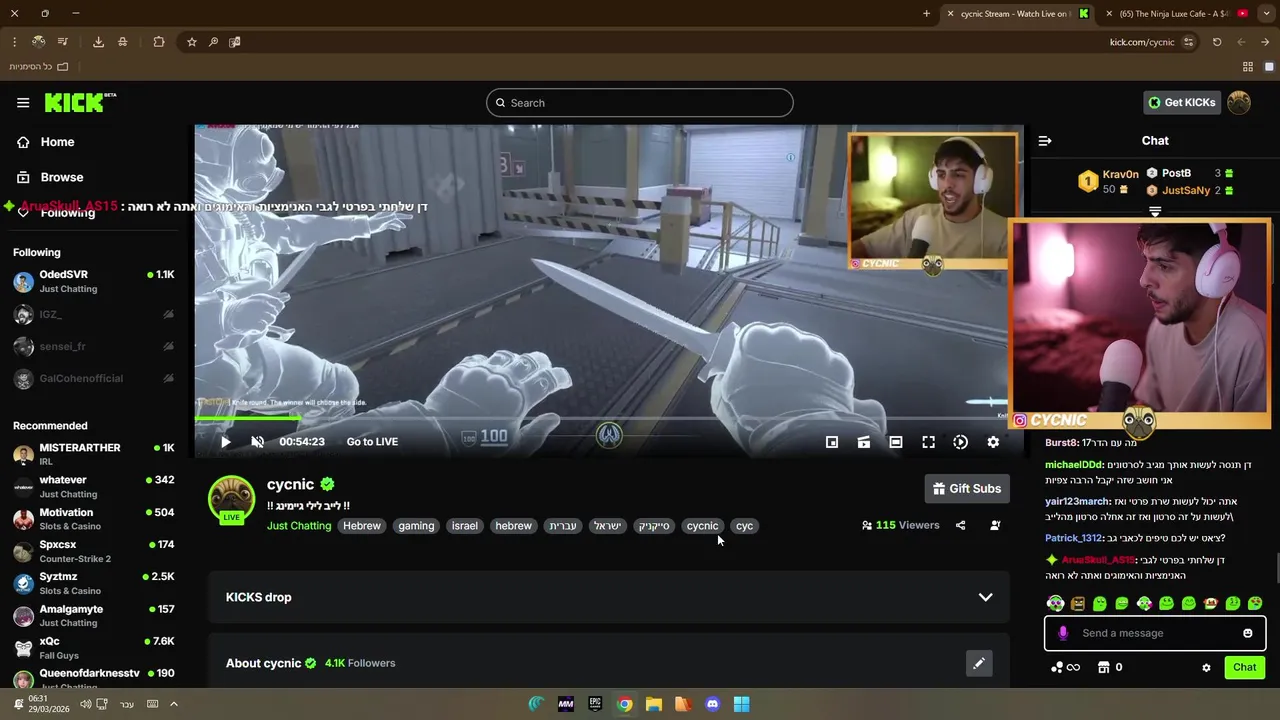Jump to live with Go to LIVE
The image size is (1280, 720).
pyautogui.click(x=372, y=442)
